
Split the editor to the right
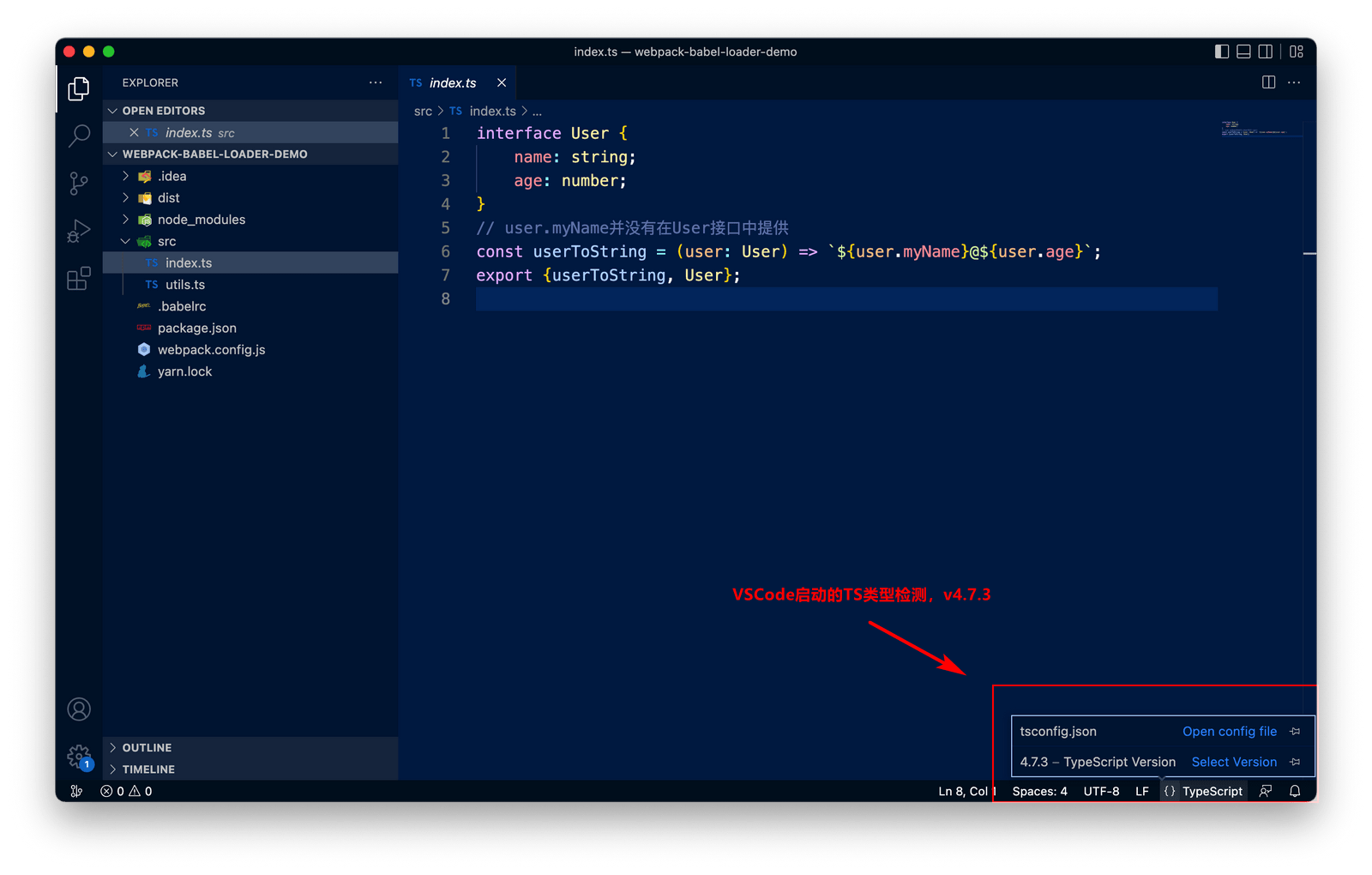[1269, 82]
